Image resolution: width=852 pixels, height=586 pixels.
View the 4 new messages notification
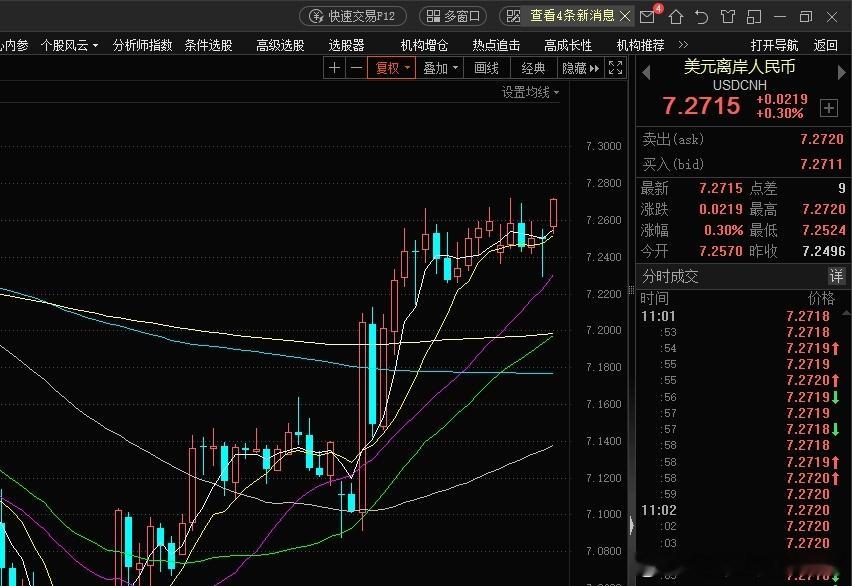click(572, 16)
